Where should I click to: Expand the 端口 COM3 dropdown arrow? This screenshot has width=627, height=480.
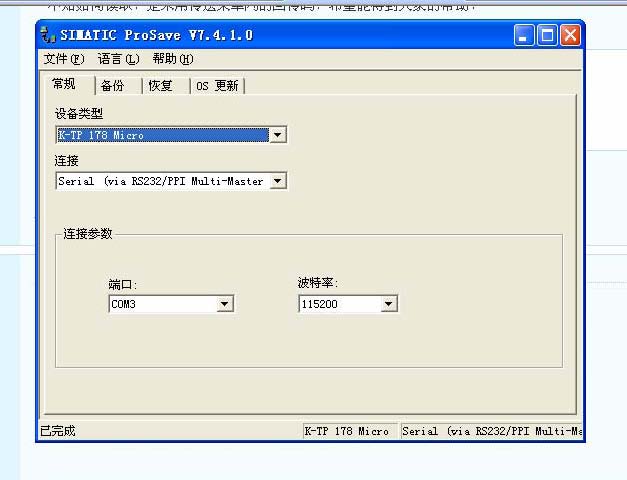[x=225, y=304]
